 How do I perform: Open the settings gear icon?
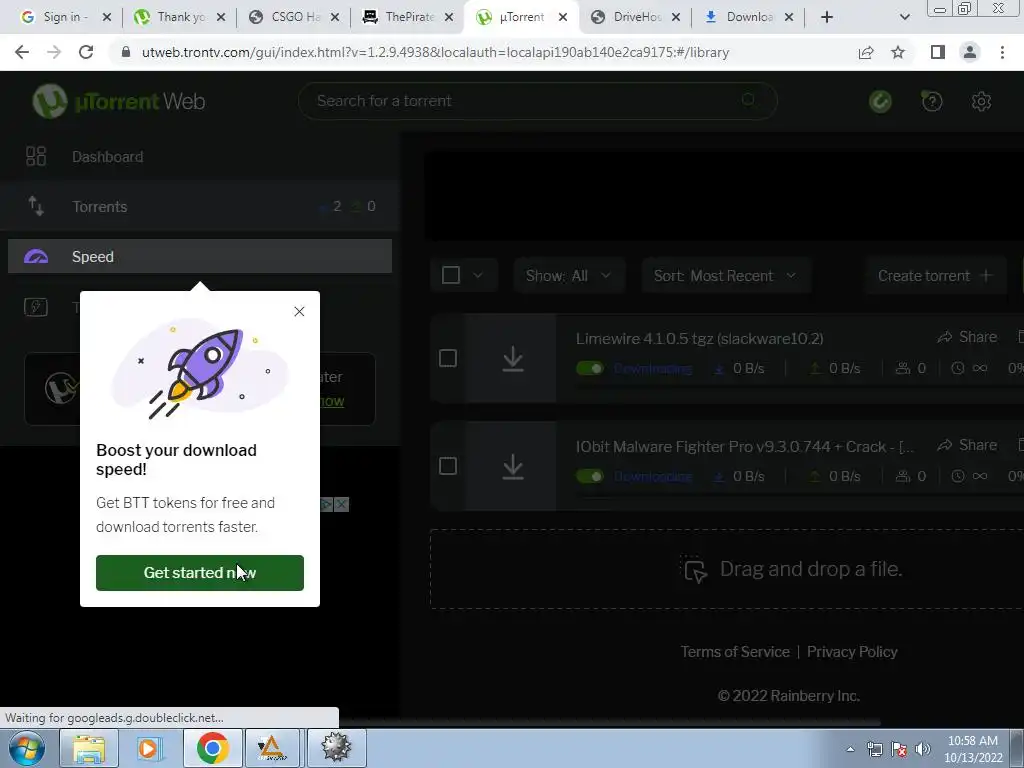981,101
